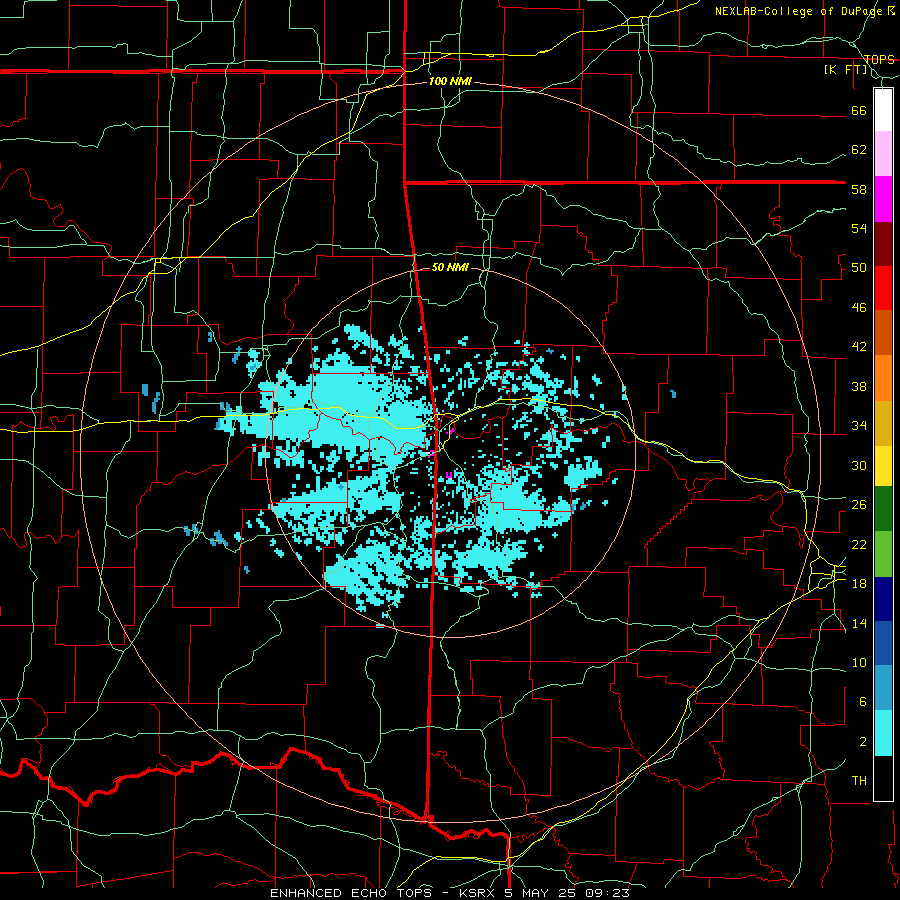This screenshot has height=900, width=900.
Task: Click the "2" scale label
Action: (862, 742)
